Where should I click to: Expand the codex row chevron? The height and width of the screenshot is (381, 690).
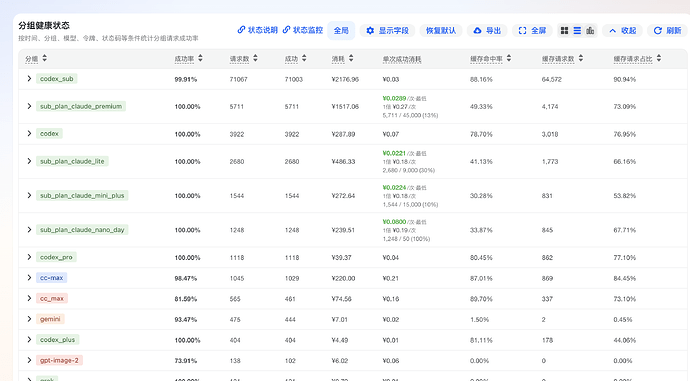[29, 133]
